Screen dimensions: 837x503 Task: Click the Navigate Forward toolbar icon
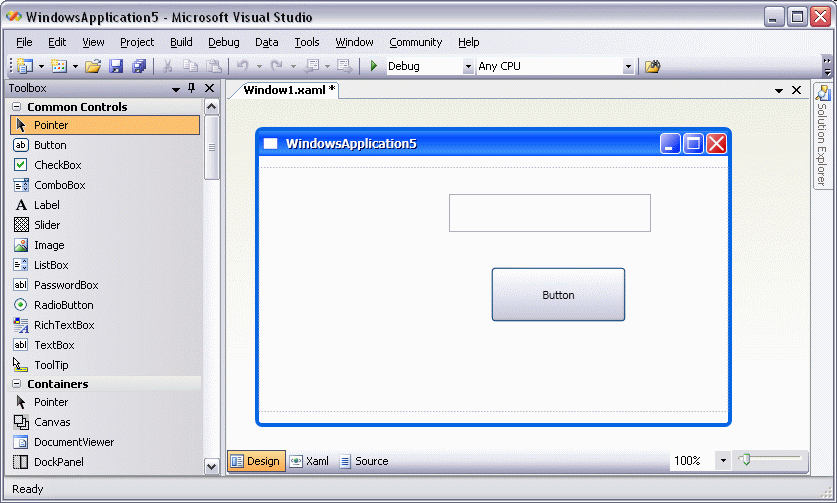344,66
